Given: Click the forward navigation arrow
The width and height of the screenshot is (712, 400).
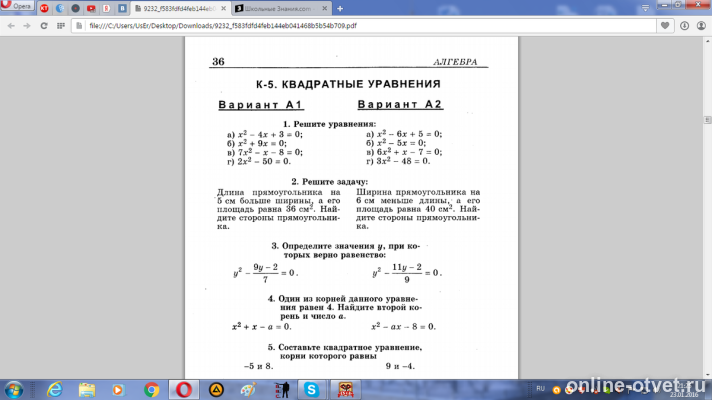Looking at the screenshot, I should click(x=27, y=26).
